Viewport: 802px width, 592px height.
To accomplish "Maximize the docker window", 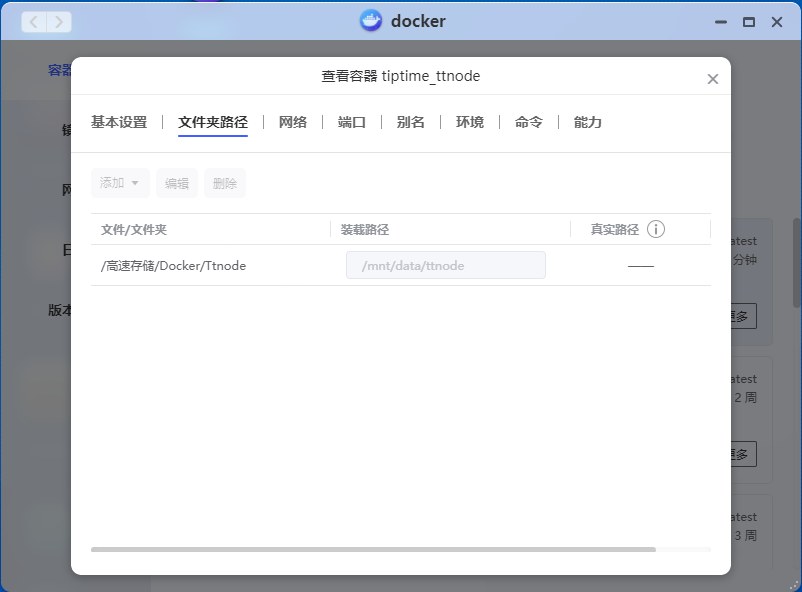I will point(748,21).
